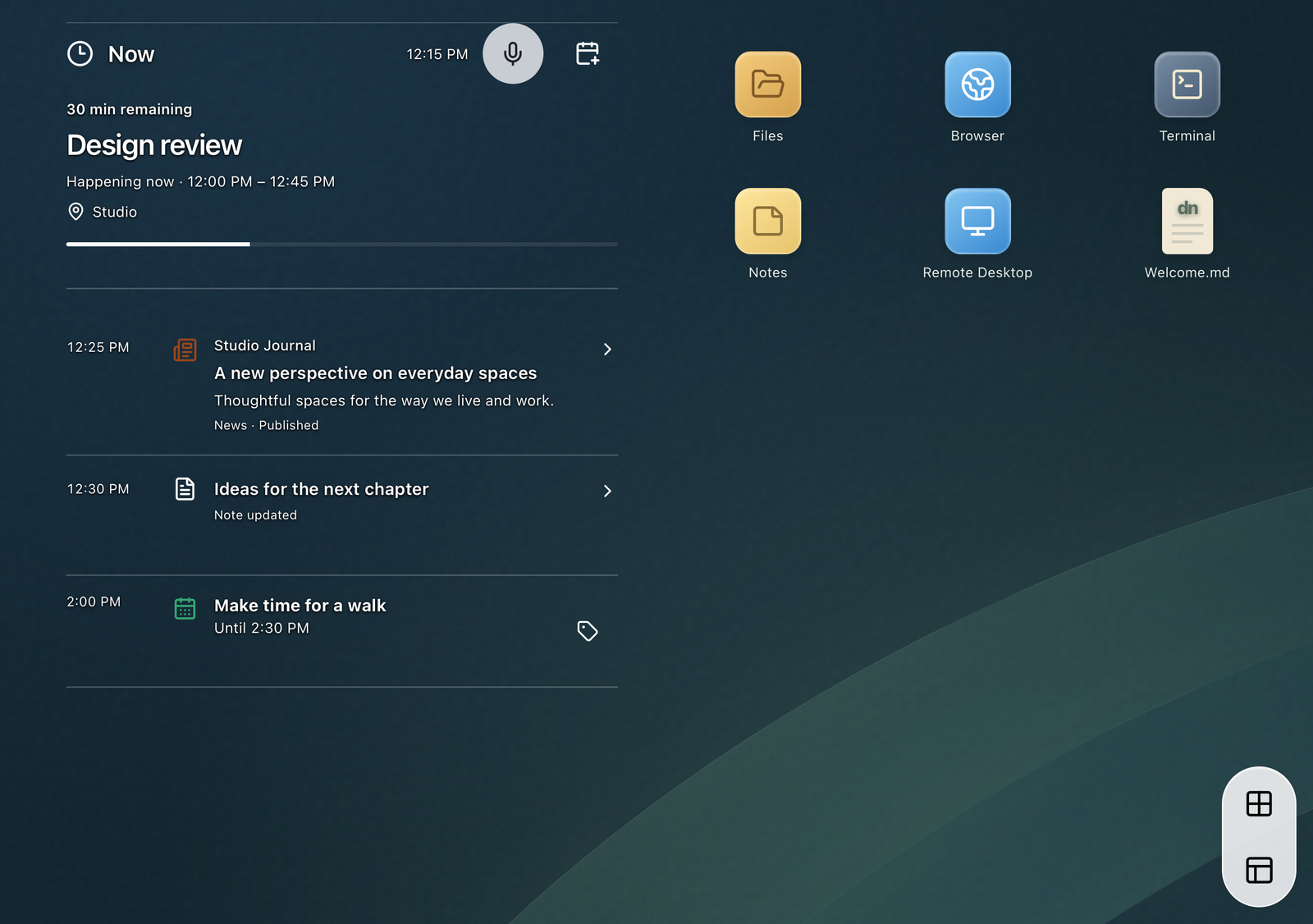Open article A new perspective on everyday spaces

(375, 373)
